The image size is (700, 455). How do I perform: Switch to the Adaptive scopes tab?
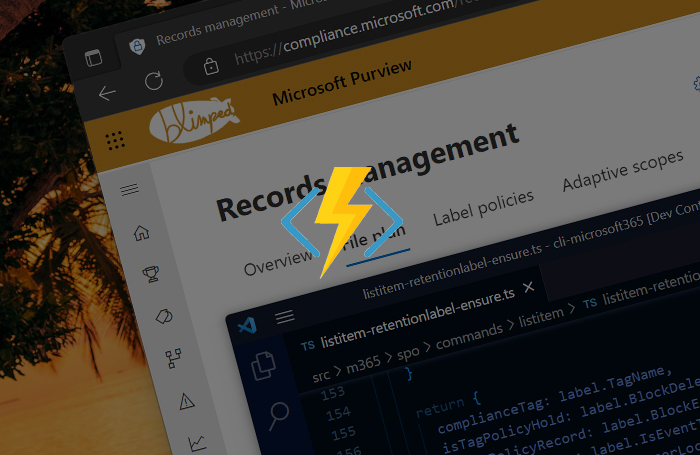pyautogui.click(x=623, y=170)
